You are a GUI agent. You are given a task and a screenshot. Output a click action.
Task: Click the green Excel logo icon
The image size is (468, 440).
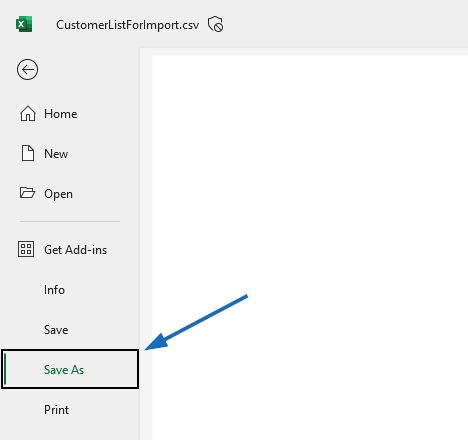(x=24, y=24)
